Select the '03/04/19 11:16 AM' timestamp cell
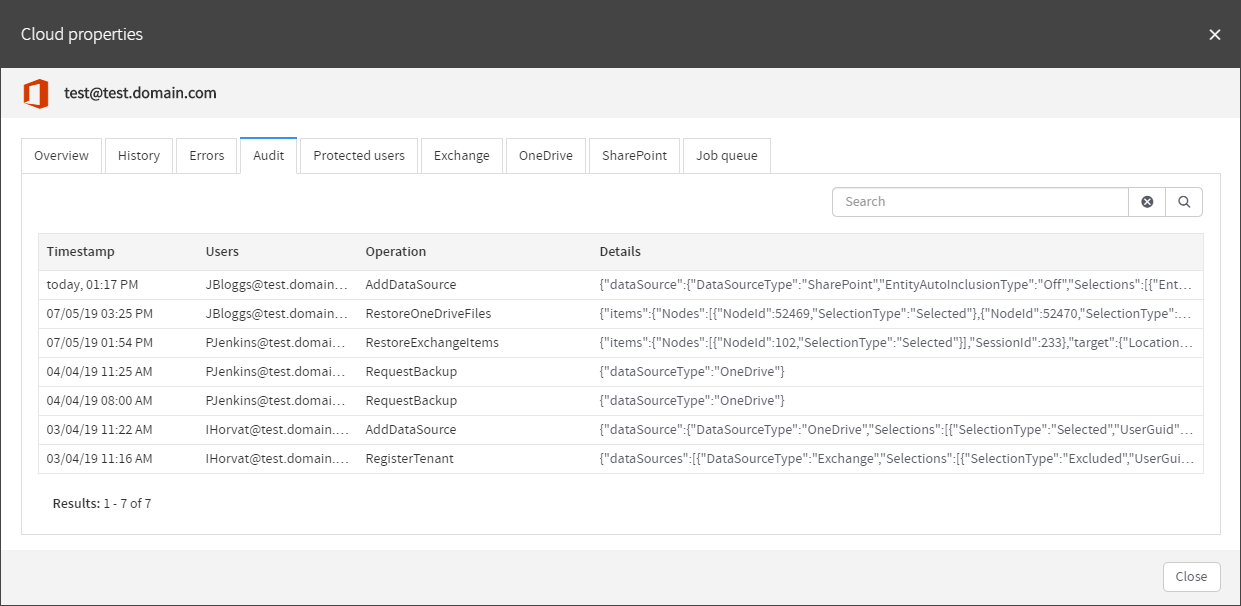This screenshot has height=606, width=1241. coord(100,459)
